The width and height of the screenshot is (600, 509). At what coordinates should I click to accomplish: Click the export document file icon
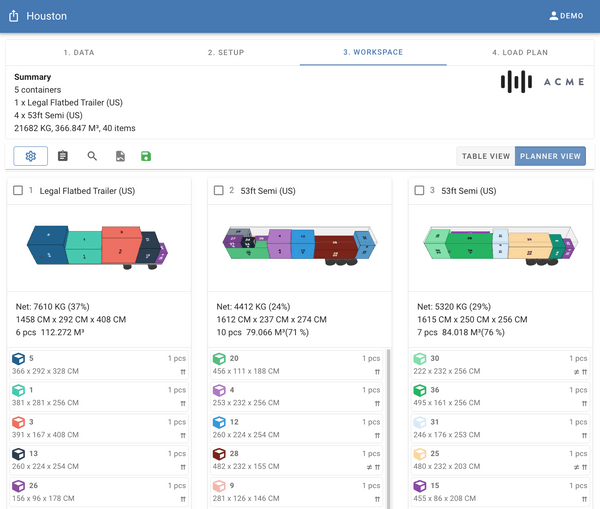point(120,156)
